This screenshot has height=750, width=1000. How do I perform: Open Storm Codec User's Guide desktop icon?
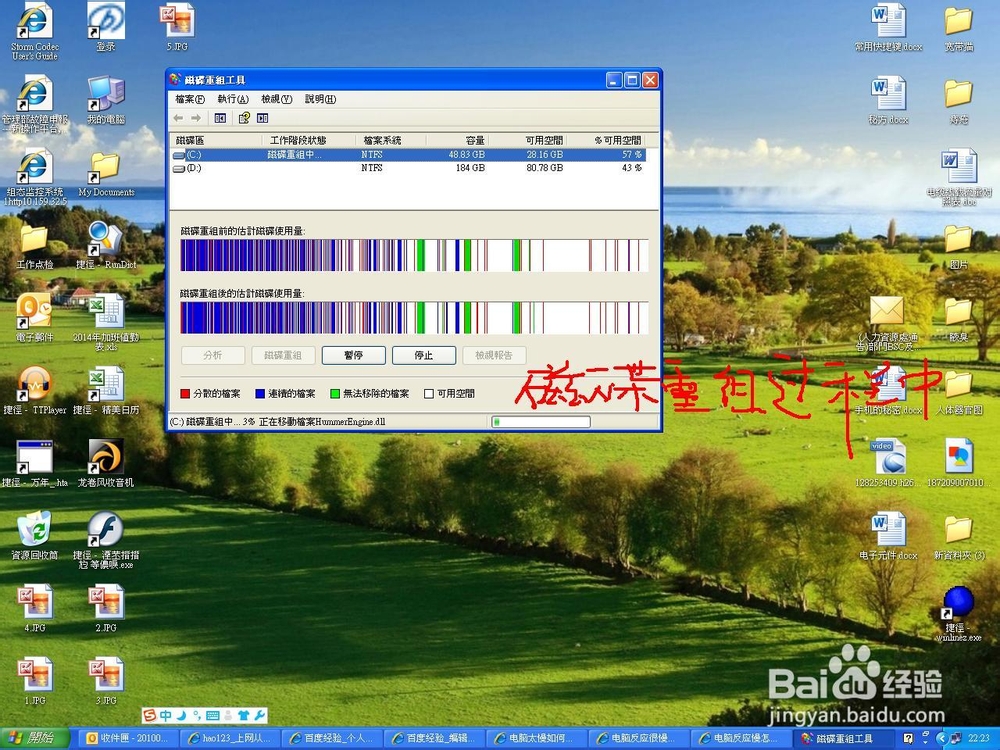(x=34, y=31)
